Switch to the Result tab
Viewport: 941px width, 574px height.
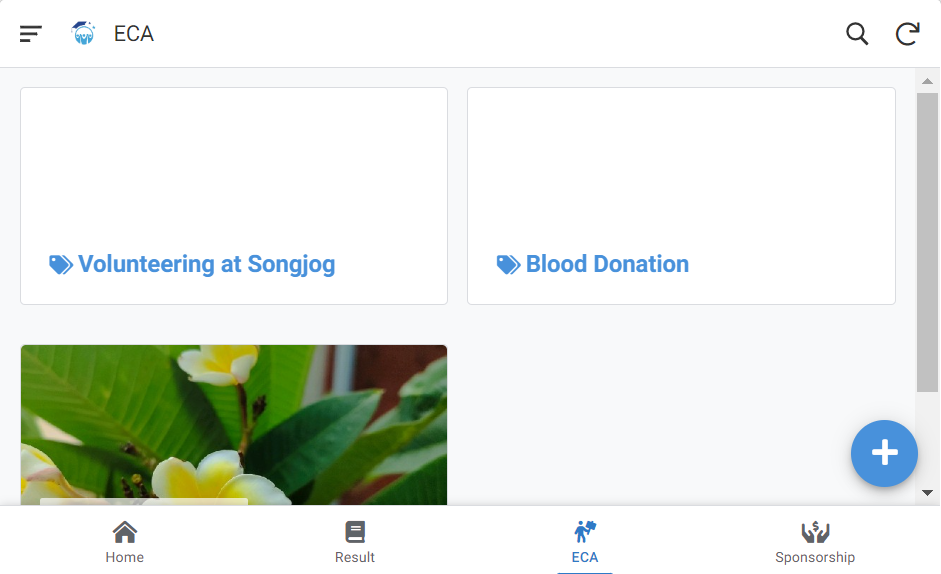click(x=355, y=541)
